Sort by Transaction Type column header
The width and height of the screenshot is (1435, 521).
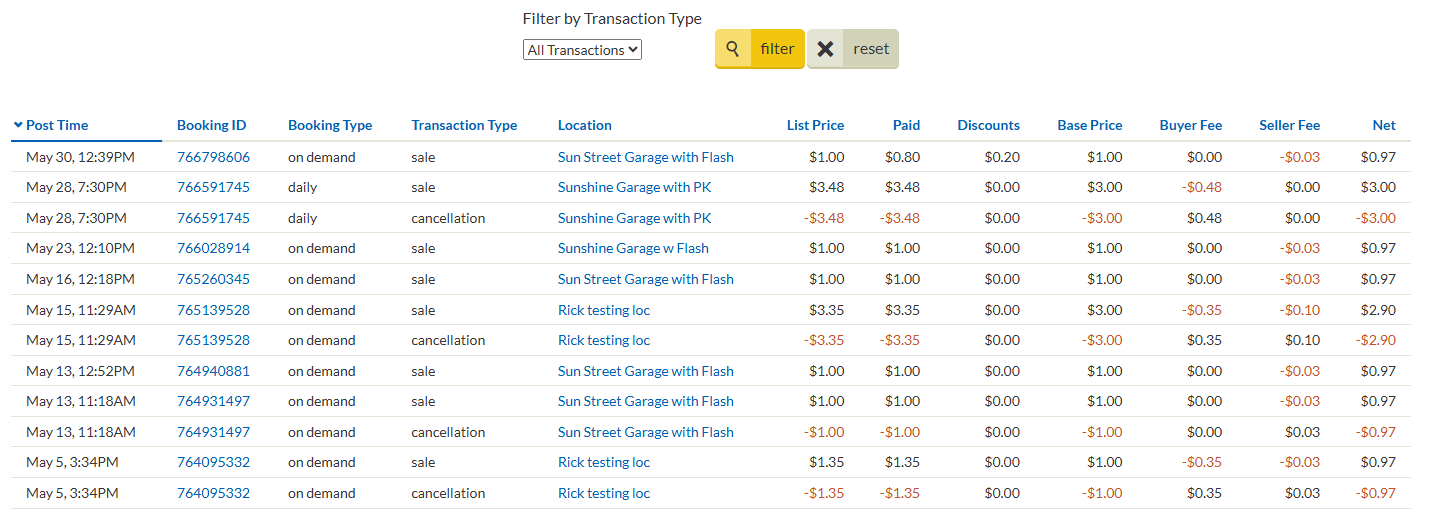point(464,125)
